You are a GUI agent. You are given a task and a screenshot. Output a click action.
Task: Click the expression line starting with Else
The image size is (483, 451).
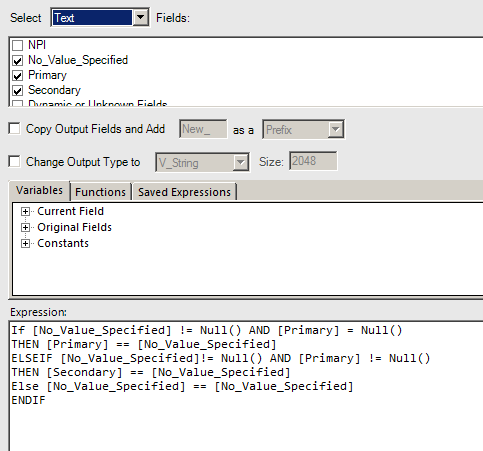(182, 386)
